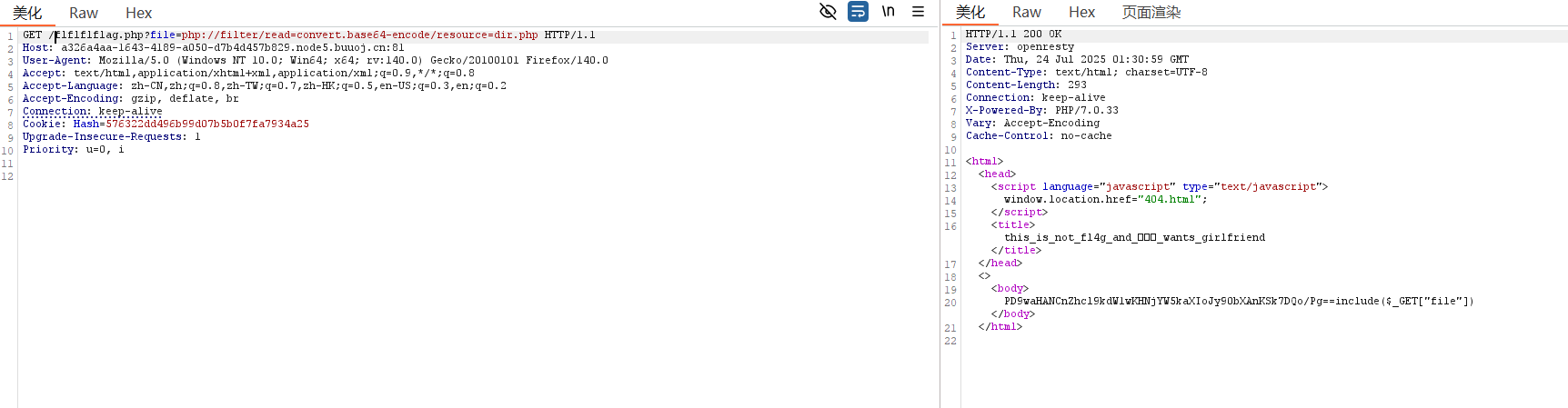Viewport: 1568px width, 408px height.
Task: Click the User-Agent header line
Action: [316, 61]
